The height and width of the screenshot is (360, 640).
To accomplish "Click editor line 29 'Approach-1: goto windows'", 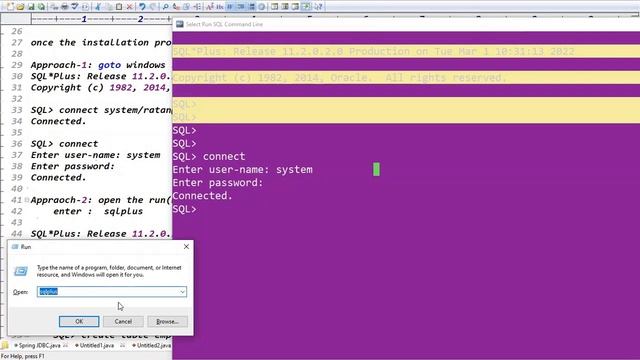I will [98, 65].
